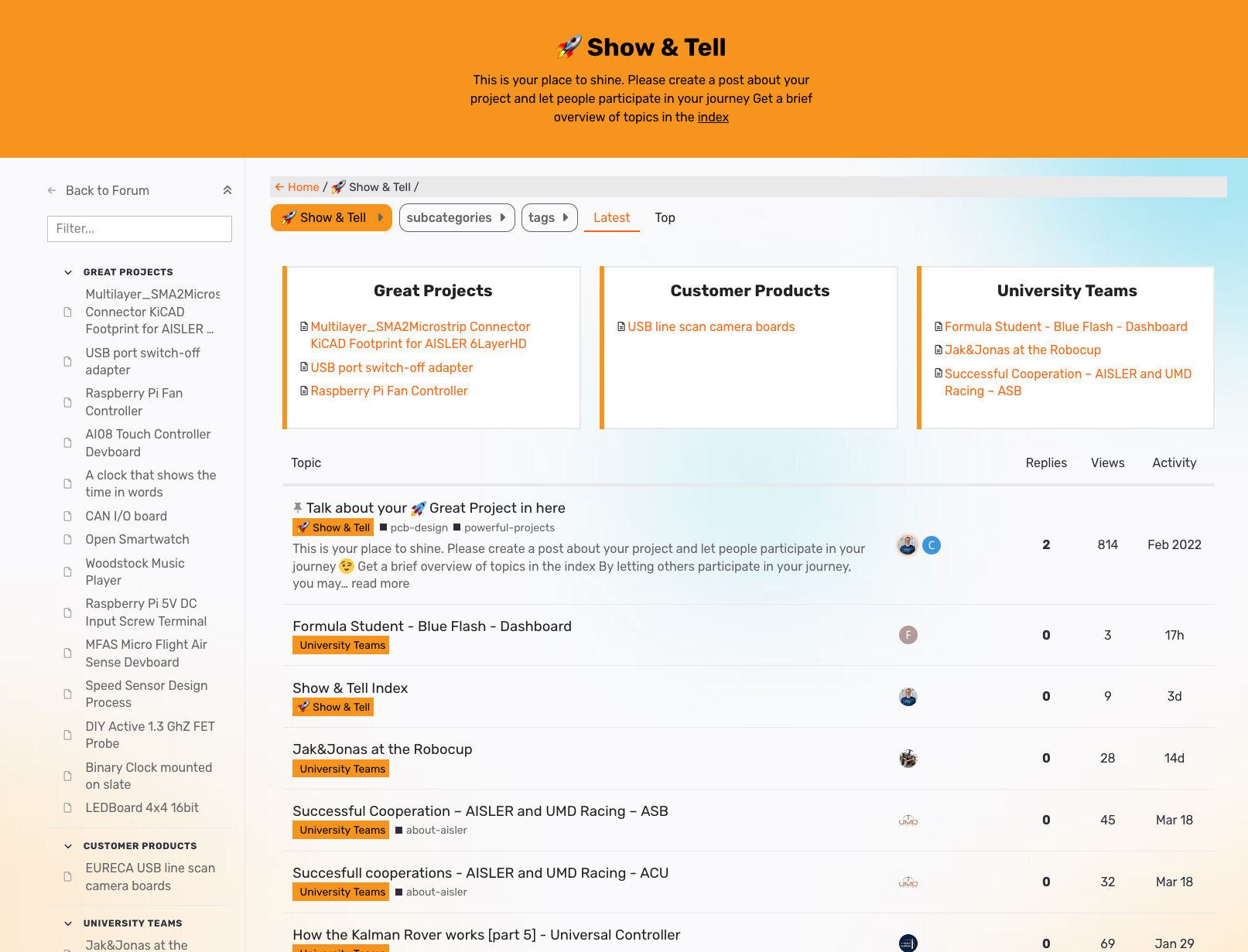Open Kalman Rover topic poster avatar
Screen dimensions: 1248x952
tap(908, 943)
